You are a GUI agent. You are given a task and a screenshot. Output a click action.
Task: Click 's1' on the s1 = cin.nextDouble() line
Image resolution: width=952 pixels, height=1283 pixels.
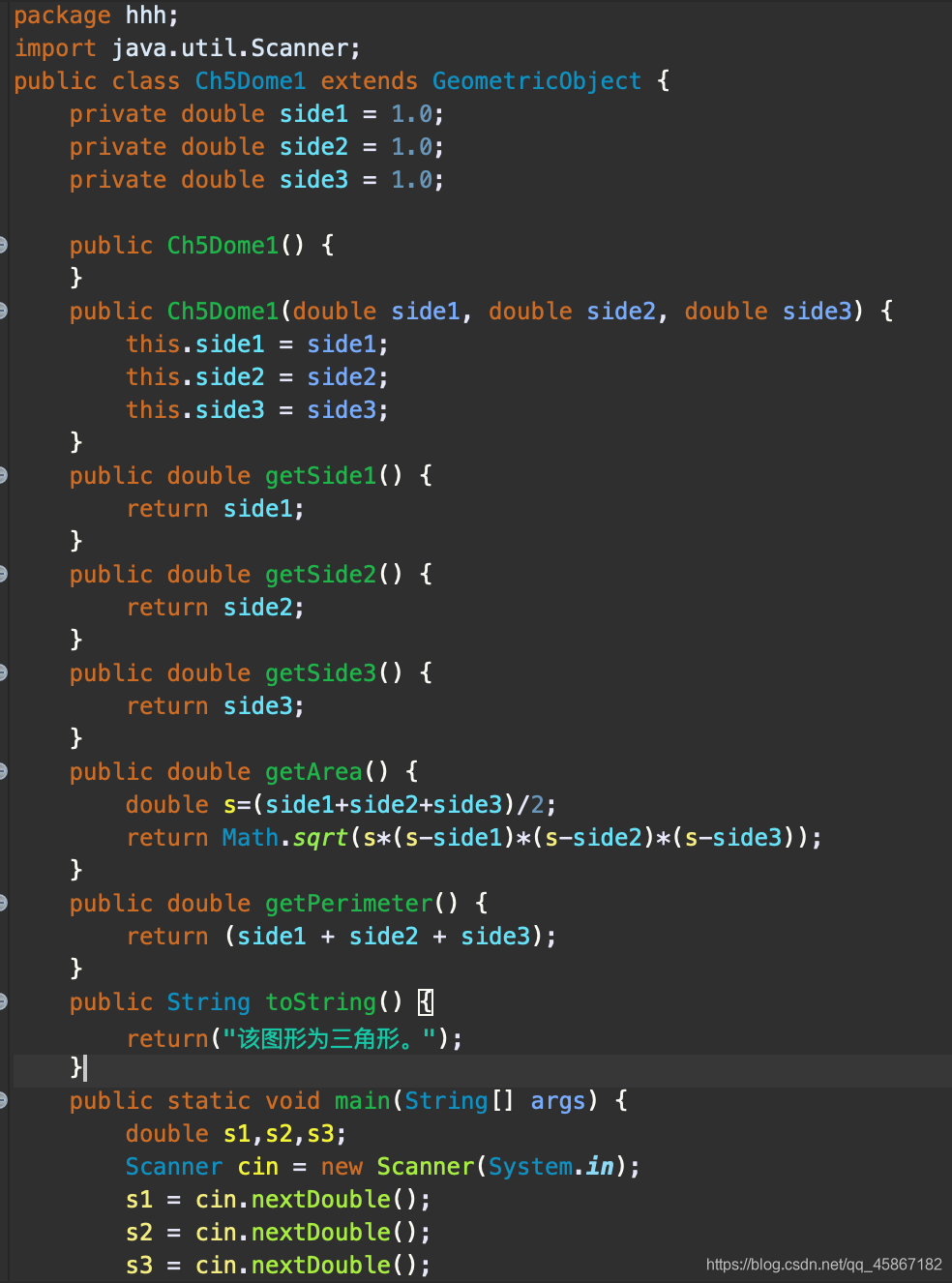pyautogui.click(x=139, y=1200)
